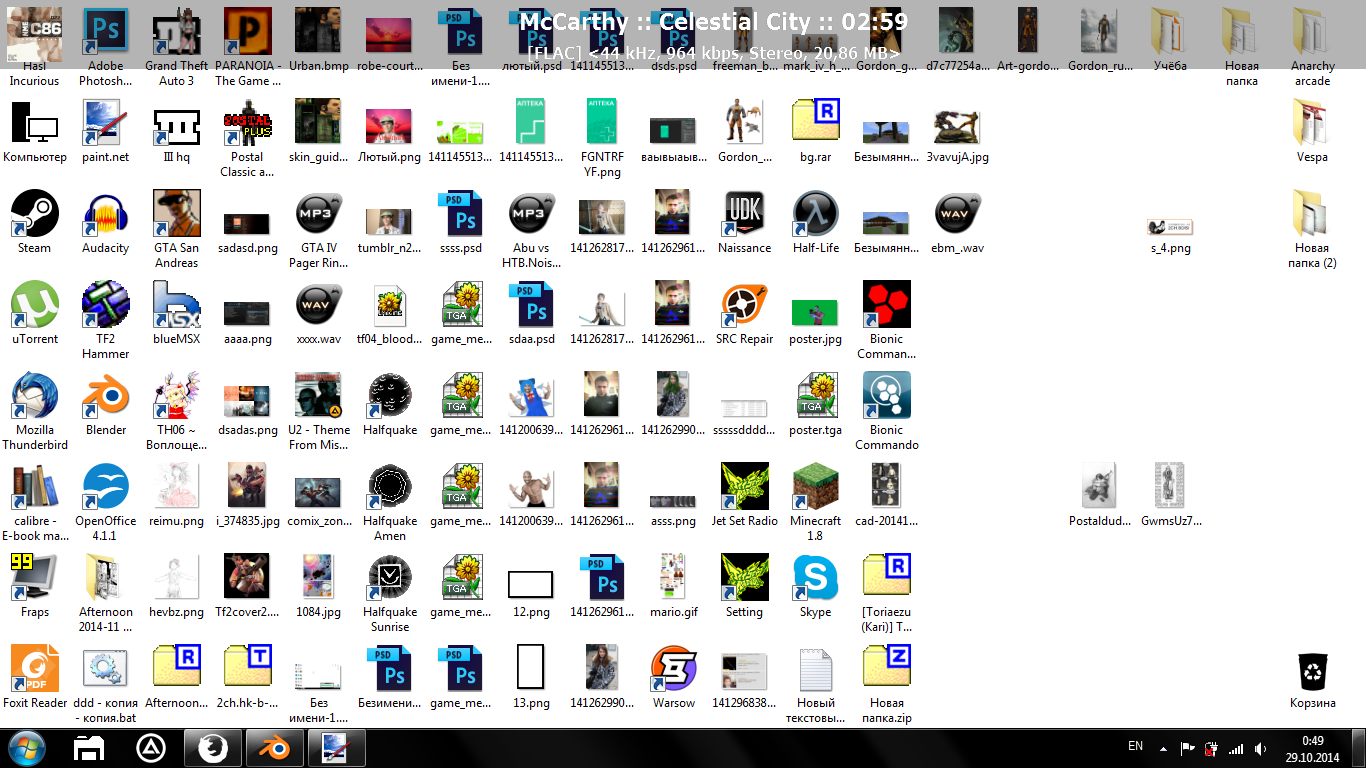Select the ssss.psd Photoshop file

pos(460,215)
